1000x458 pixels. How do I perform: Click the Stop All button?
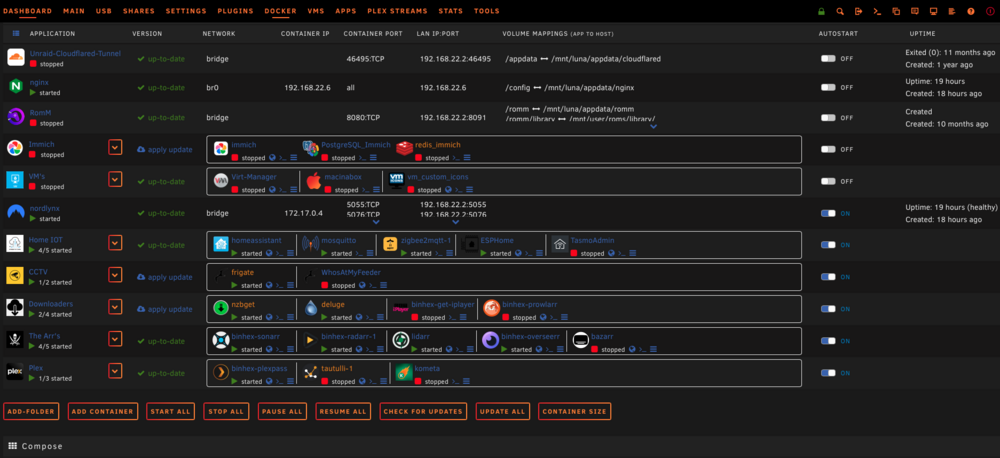(x=226, y=411)
